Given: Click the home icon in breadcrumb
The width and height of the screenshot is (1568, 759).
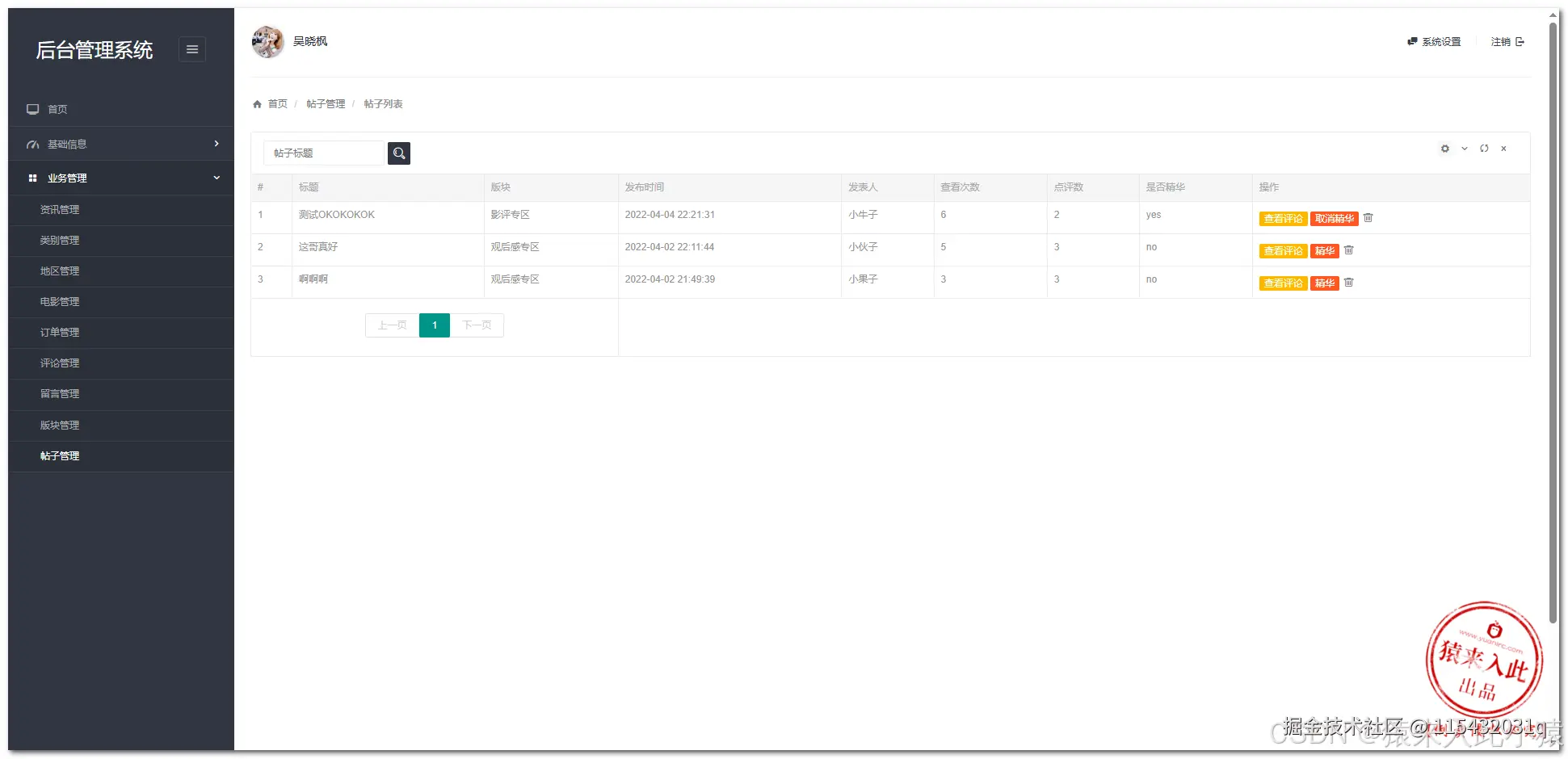Looking at the screenshot, I should (258, 104).
